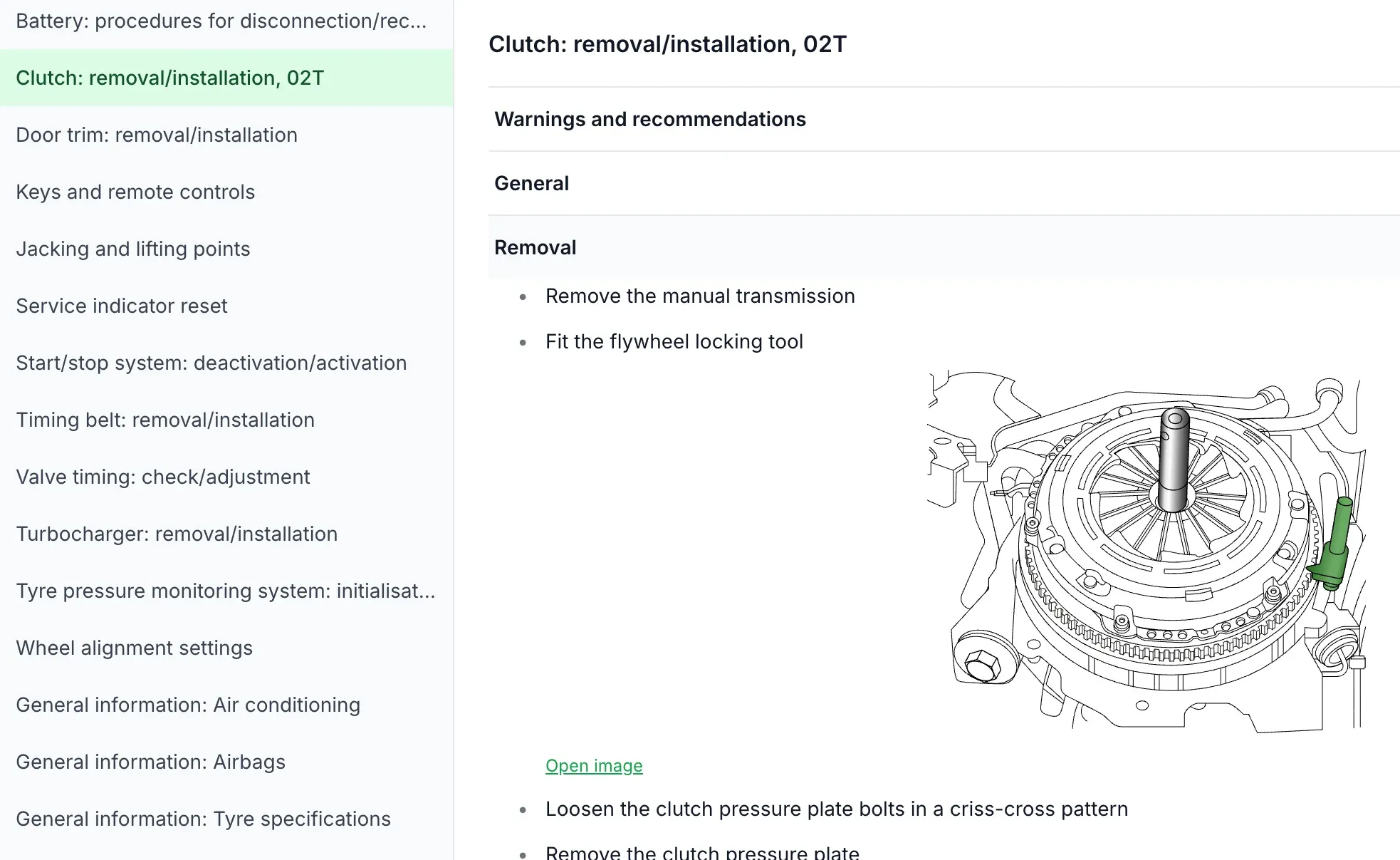Screen dimensions: 1400x860
Task: Open General information: Airbags
Action: [226, 762]
